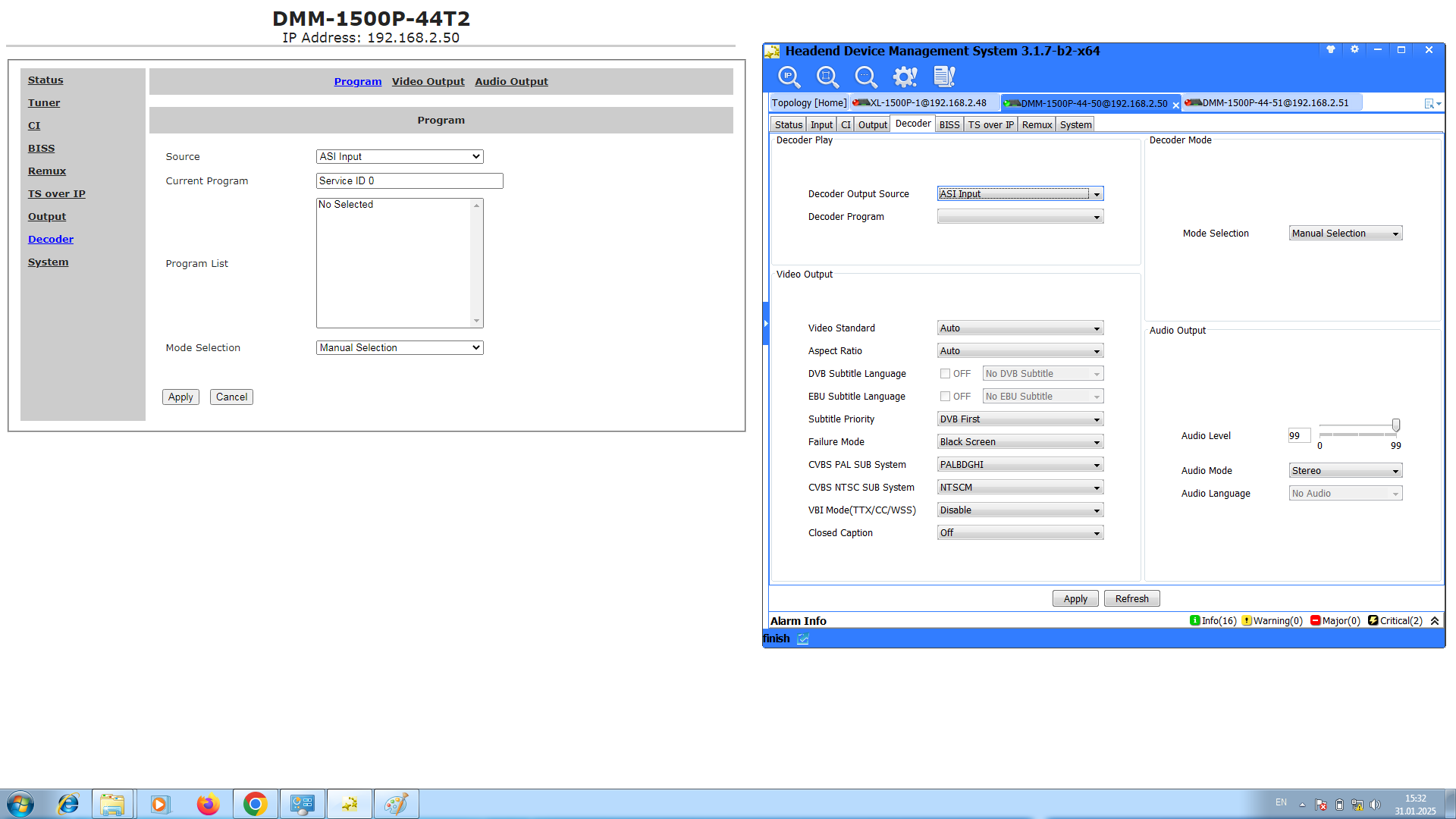
Task: Enable the EBU Subtitle Language OFF checkbox
Action: tap(945, 397)
